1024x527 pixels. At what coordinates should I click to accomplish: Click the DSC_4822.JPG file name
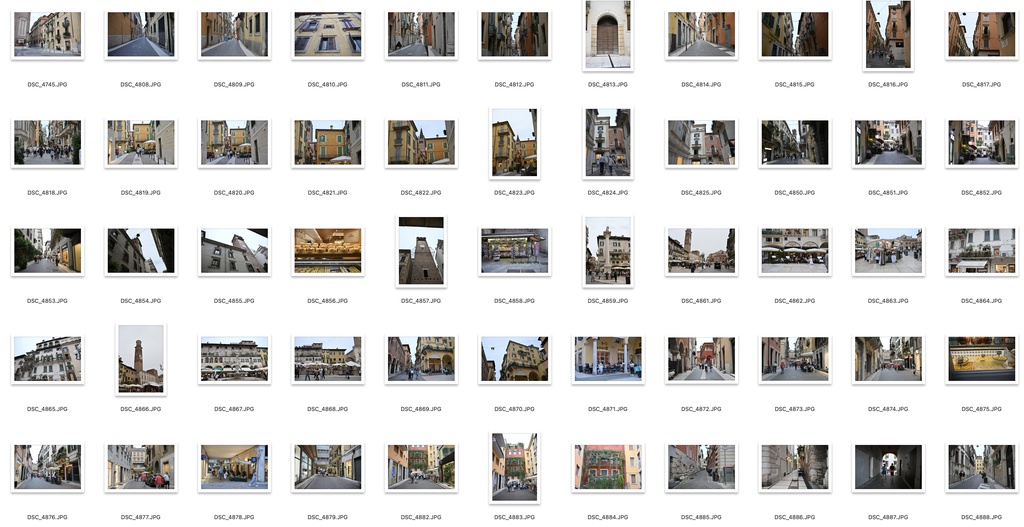point(421,193)
